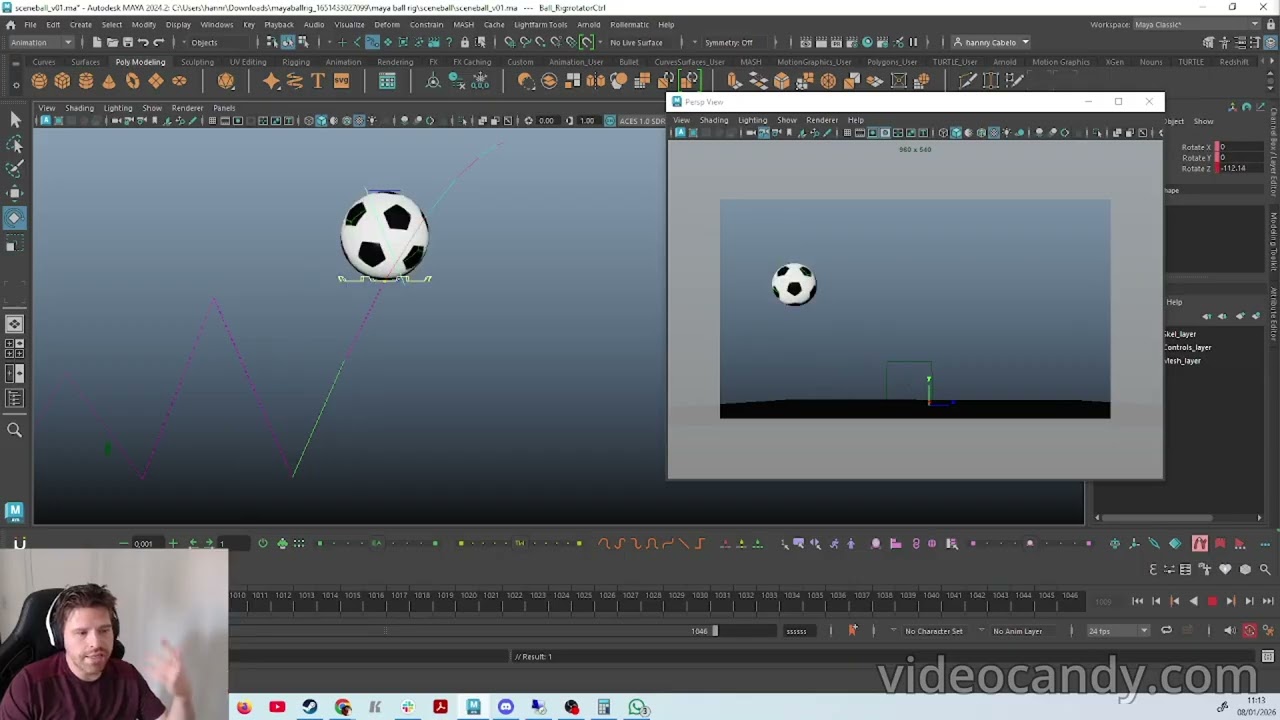Click the SVG import shelf icon
Image resolution: width=1280 pixels, height=720 pixels.
pos(341,81)
